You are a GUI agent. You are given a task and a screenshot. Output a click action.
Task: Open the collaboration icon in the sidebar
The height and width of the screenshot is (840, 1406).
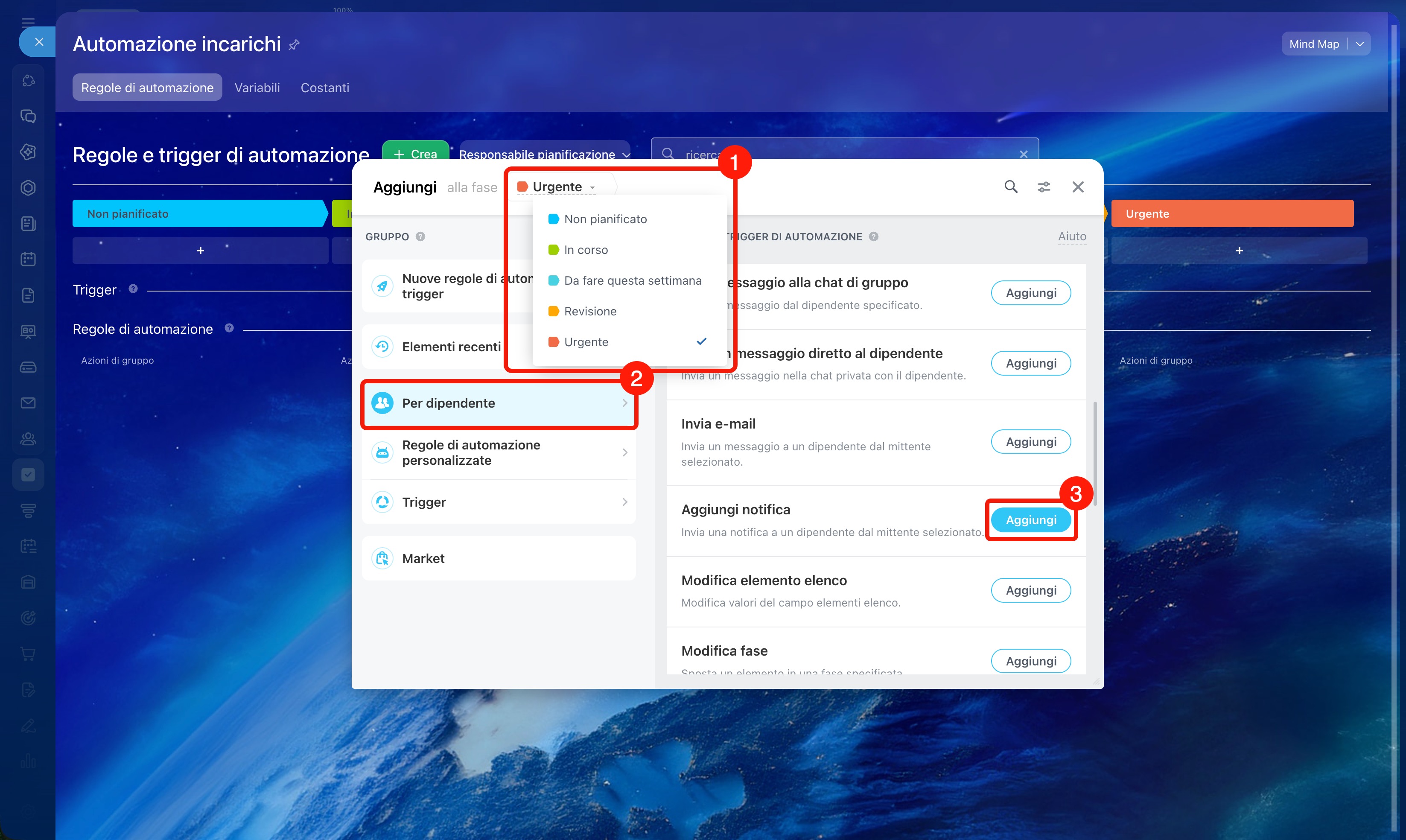coord(28,80)
